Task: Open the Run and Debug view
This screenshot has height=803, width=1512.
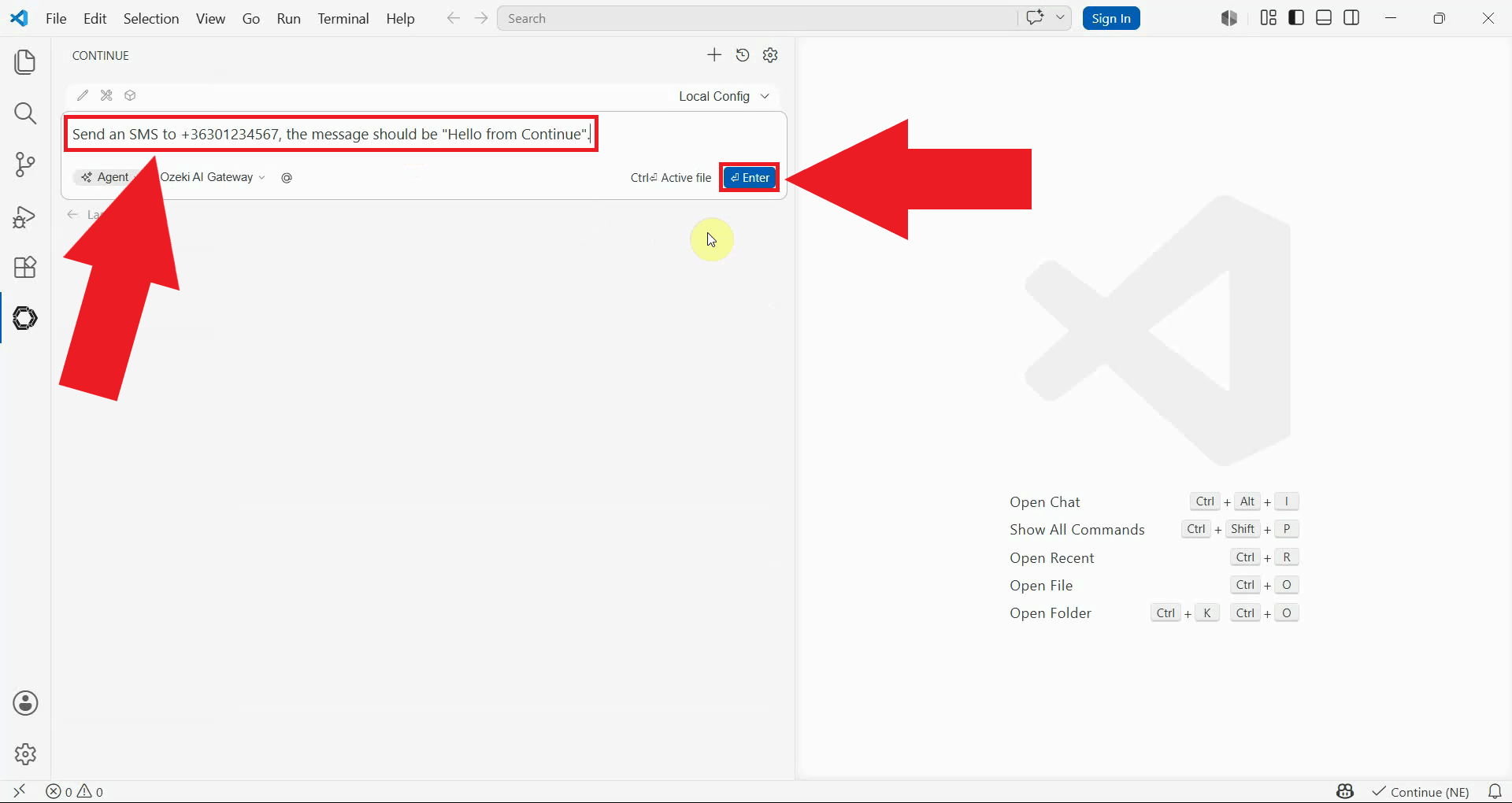Action: point(25,216)
